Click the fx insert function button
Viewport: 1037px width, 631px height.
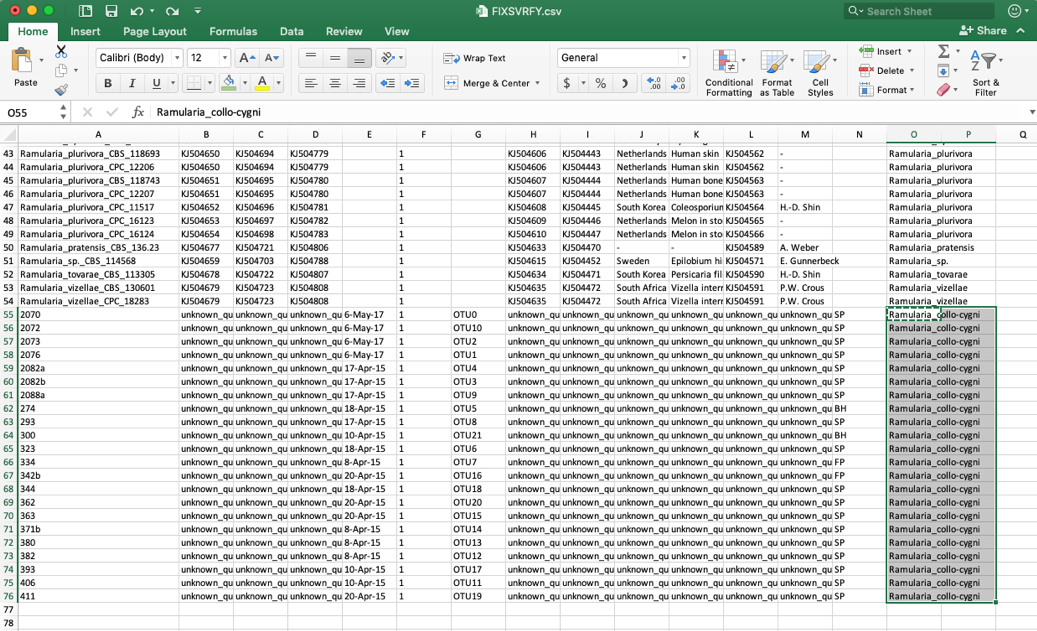coord(138,112)
